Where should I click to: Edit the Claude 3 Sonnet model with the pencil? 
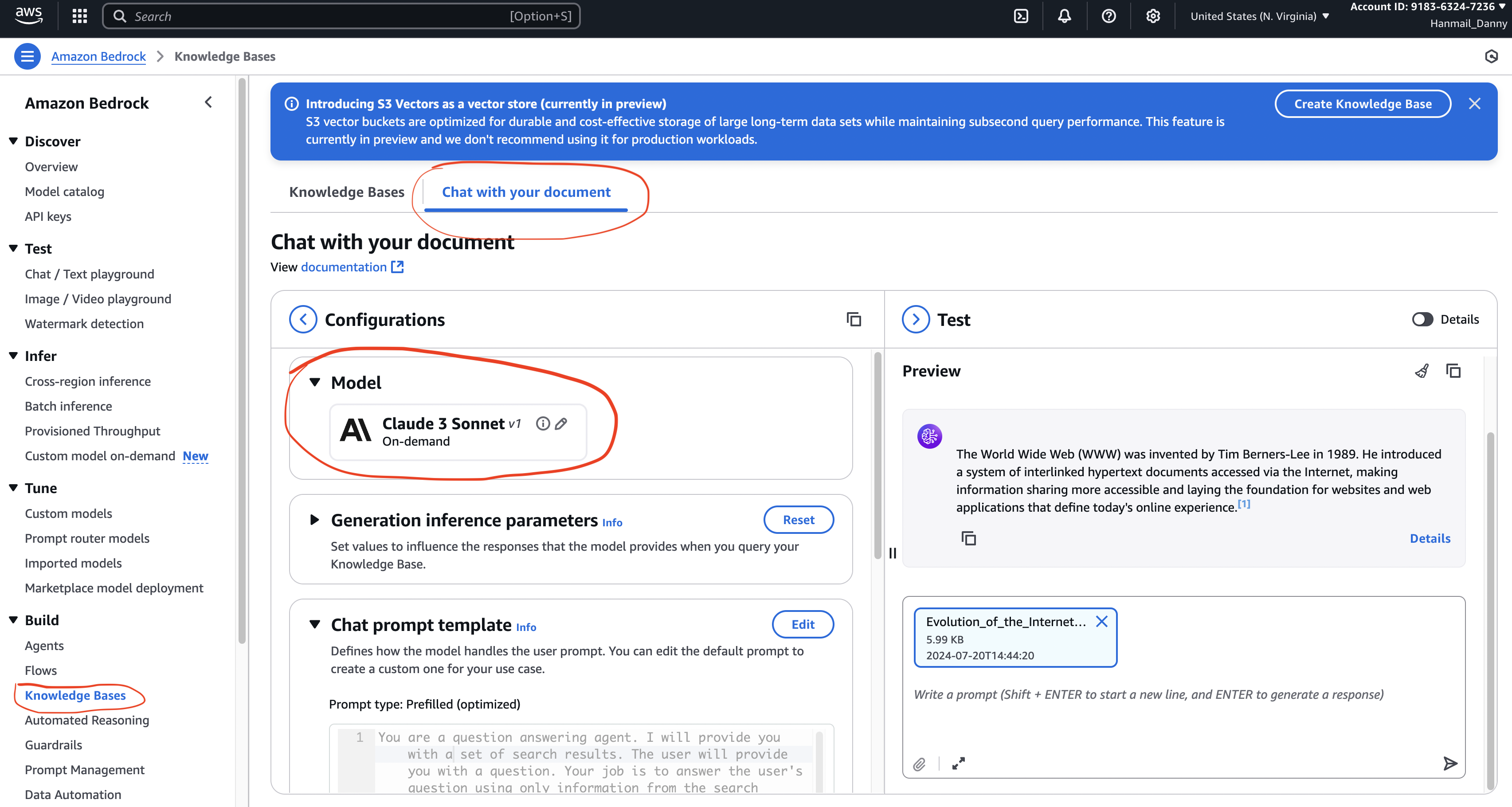pos(561,423)
